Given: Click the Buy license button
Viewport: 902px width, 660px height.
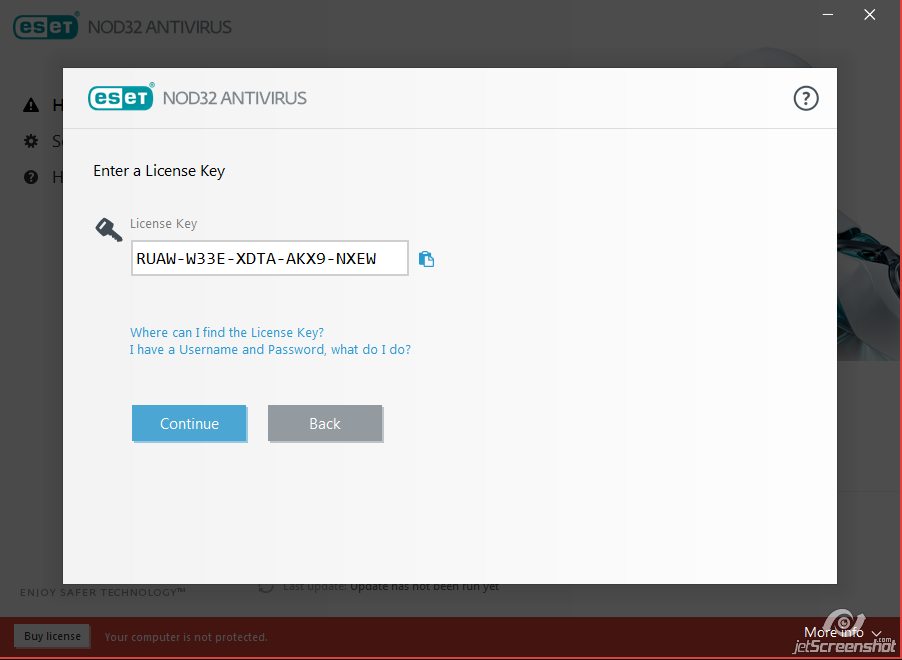Looking at the screenshot, I should 52,636.
